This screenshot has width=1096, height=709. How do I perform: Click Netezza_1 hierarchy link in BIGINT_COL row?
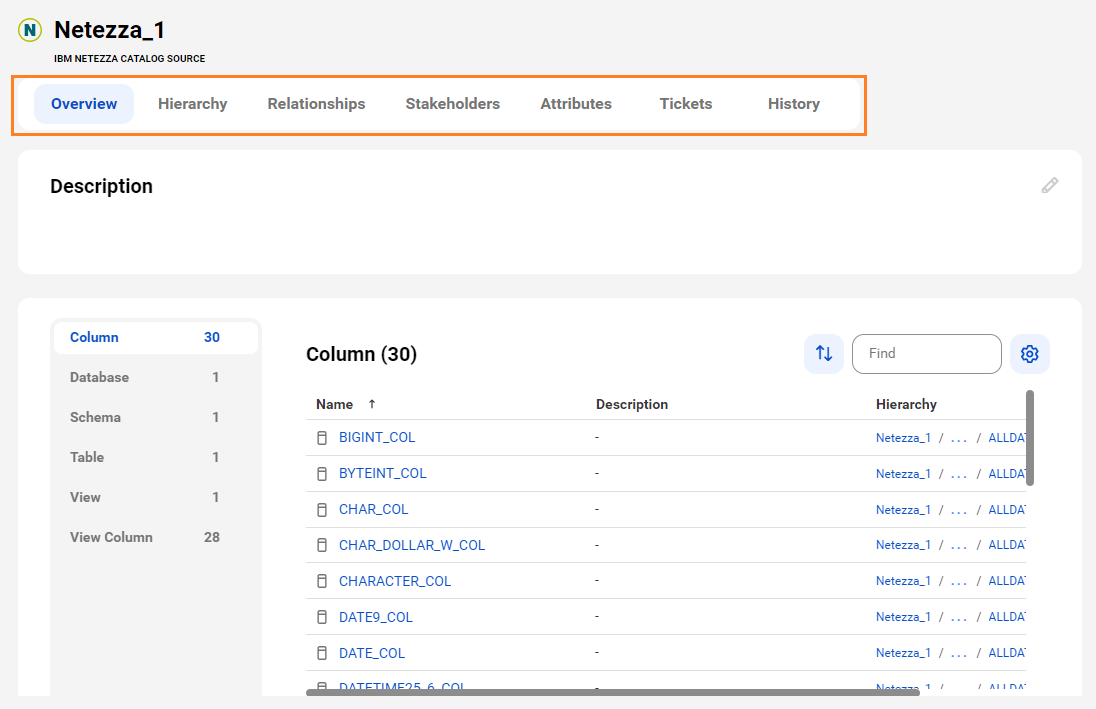903,438
